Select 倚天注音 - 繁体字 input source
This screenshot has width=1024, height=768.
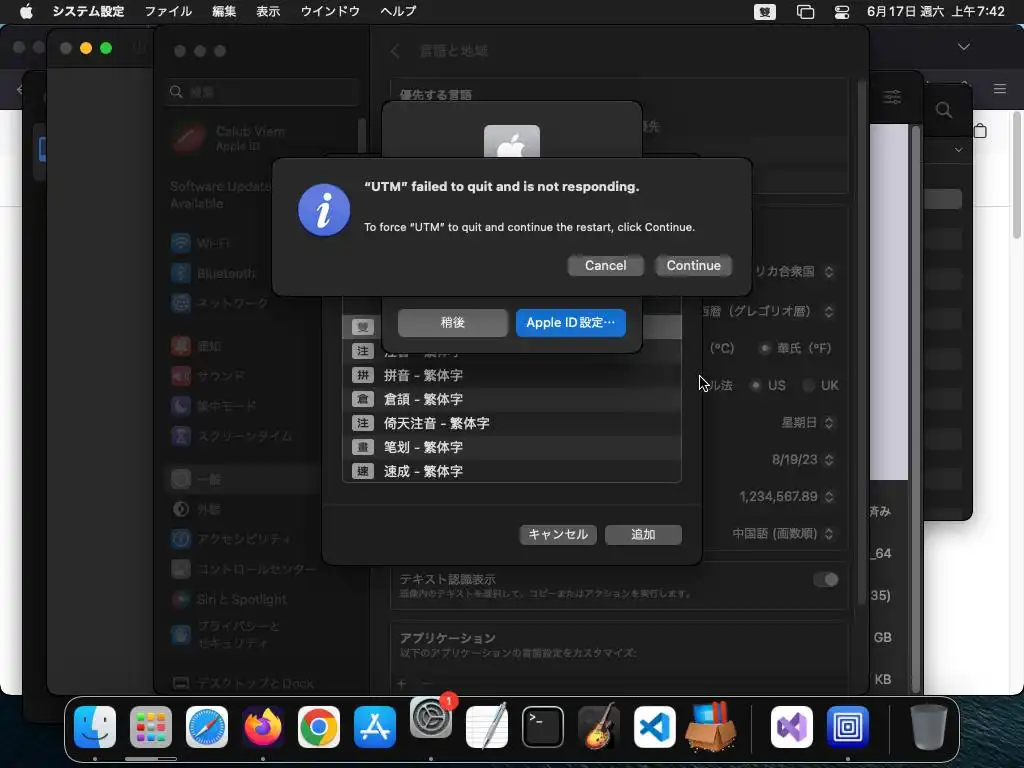coord(512,423)
